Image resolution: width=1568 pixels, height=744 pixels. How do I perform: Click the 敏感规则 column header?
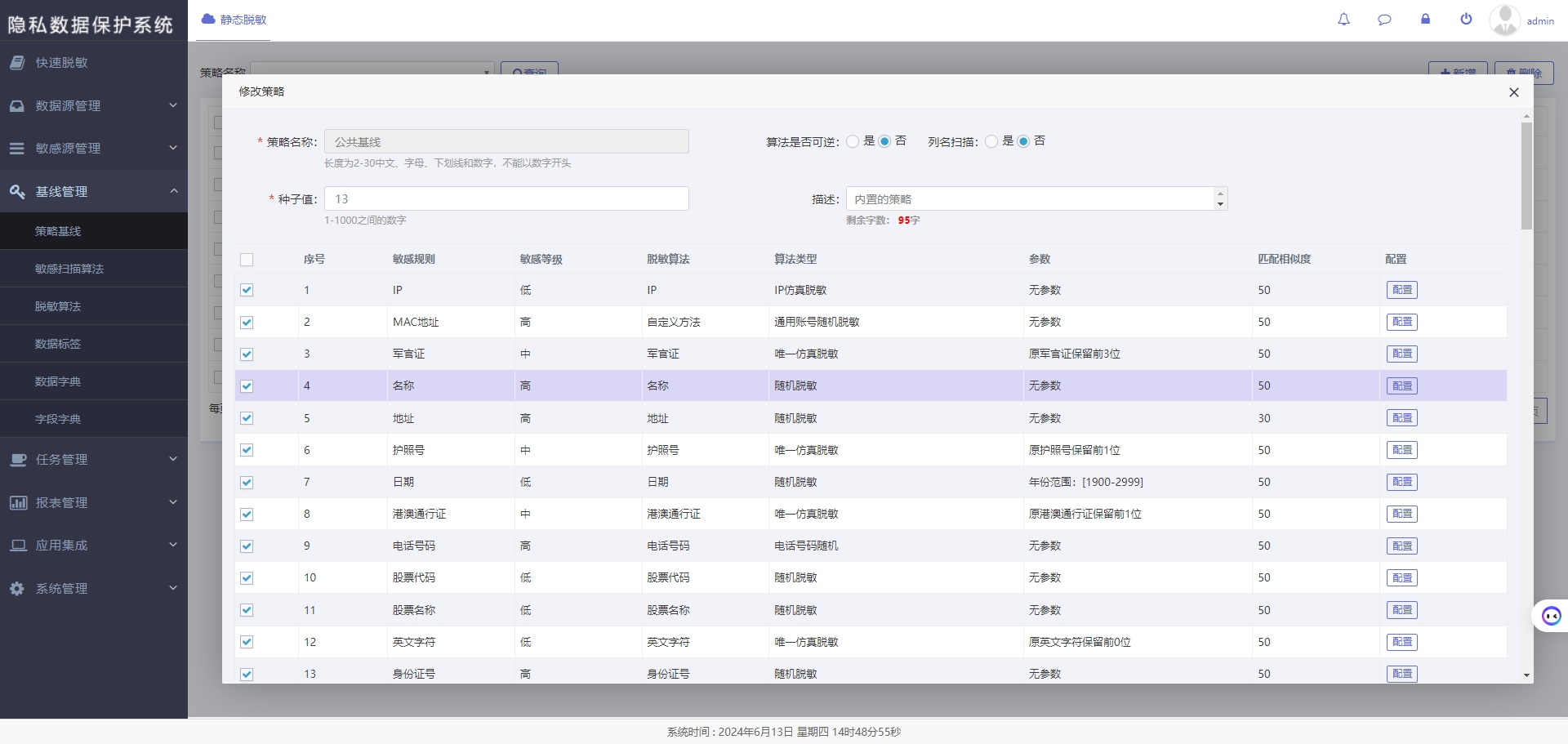point(414,259)
